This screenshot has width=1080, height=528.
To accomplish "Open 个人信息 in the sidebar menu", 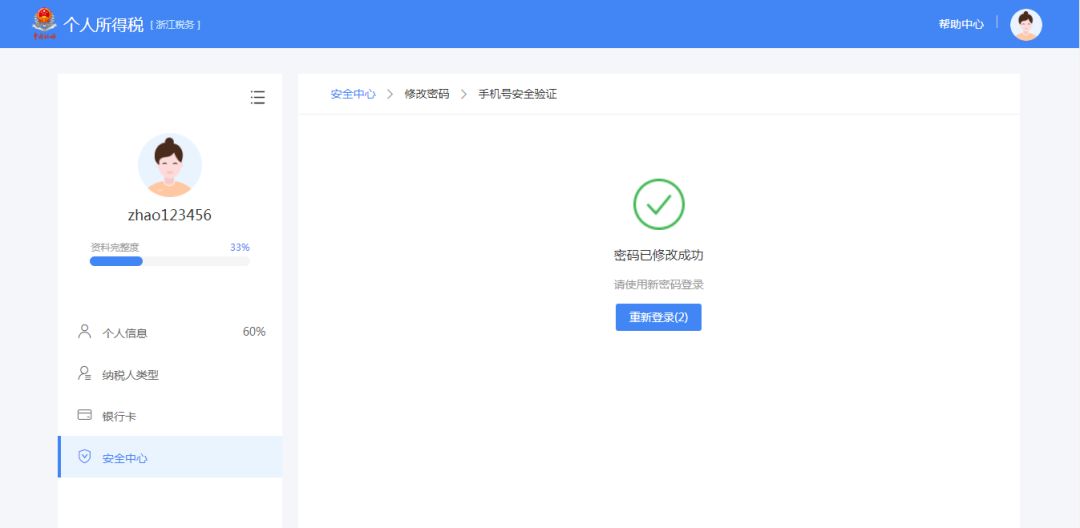I will 125,333.
